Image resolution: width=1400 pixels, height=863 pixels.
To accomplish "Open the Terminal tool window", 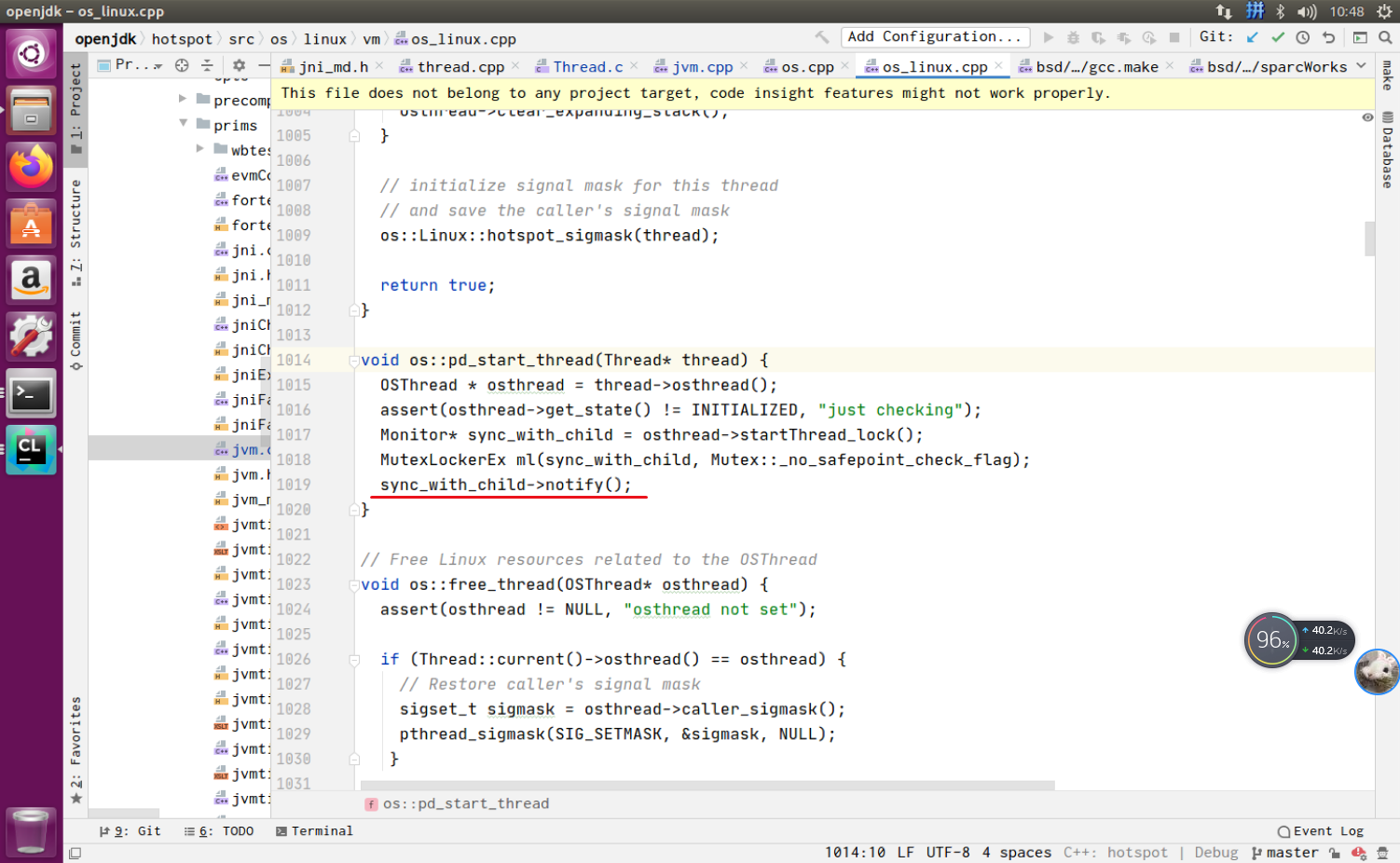I will [314, 830].
